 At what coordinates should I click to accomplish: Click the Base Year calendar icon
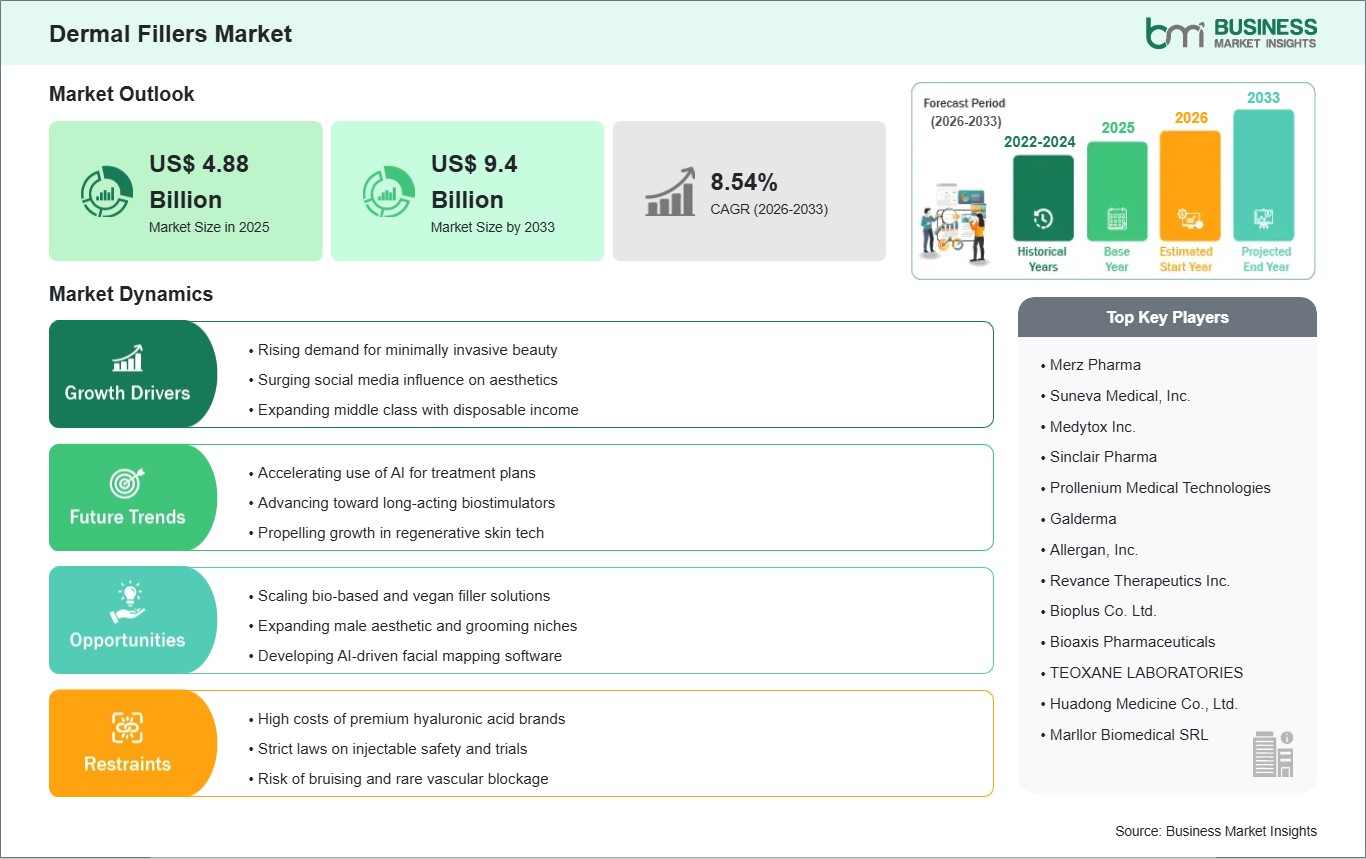click(x=1116, y=219)
